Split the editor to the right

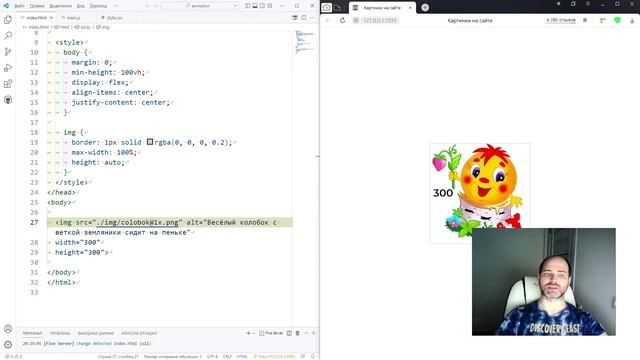304,18
